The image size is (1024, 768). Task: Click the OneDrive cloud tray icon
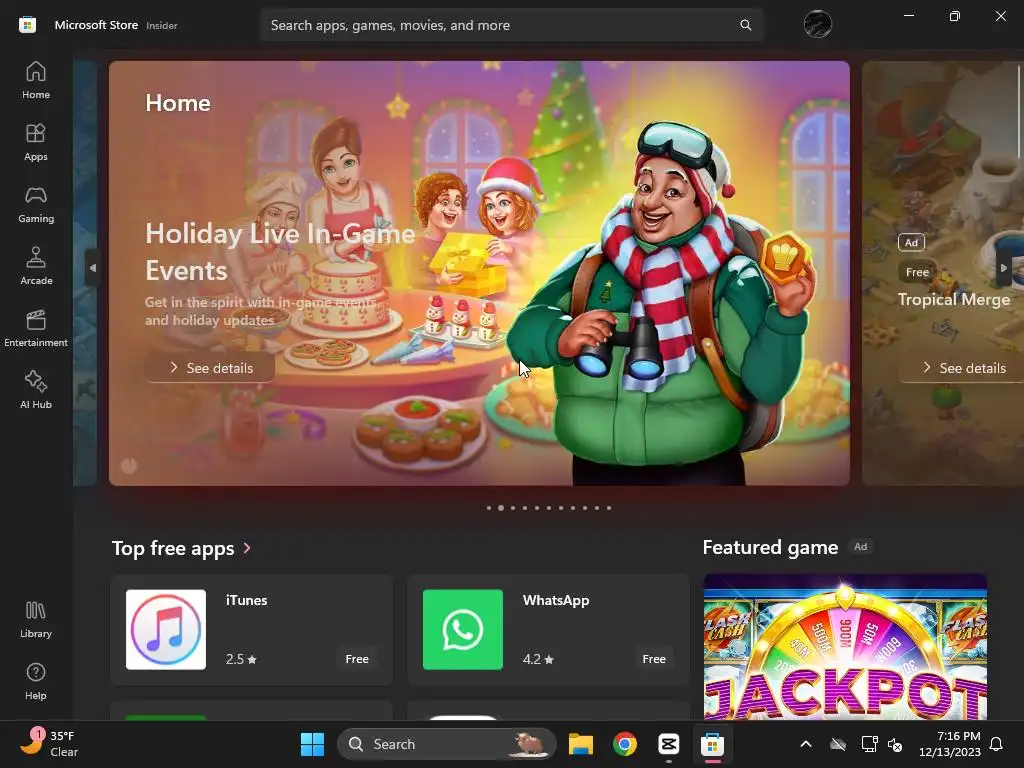coord(838,744)
